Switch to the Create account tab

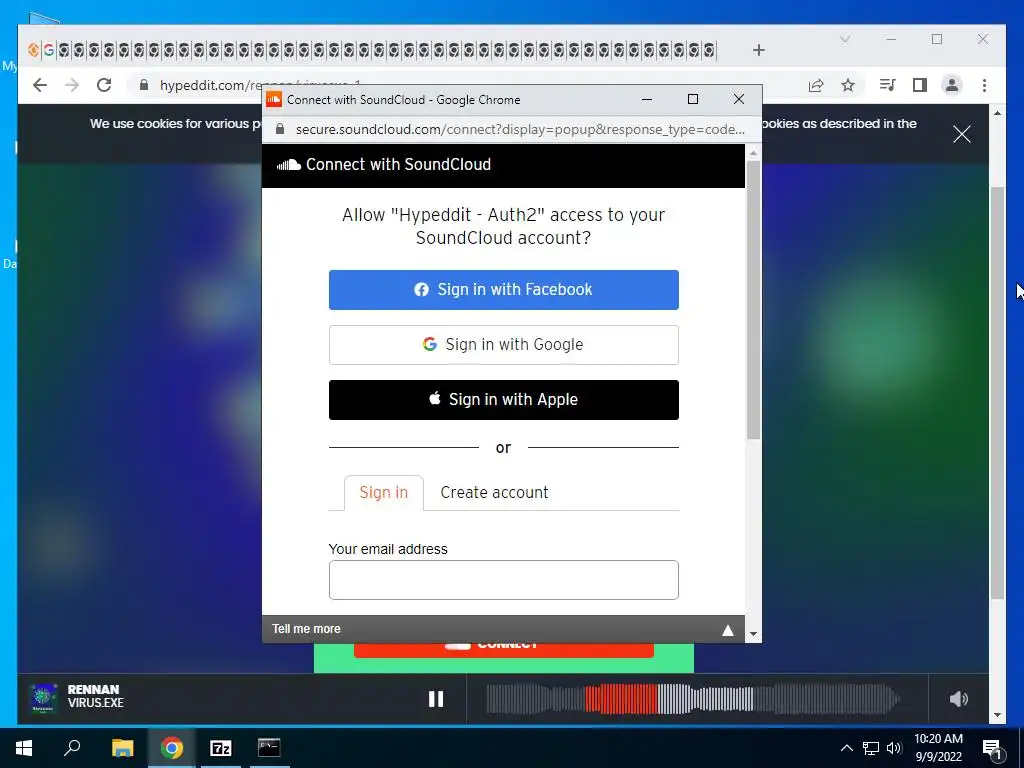point(494,492)
